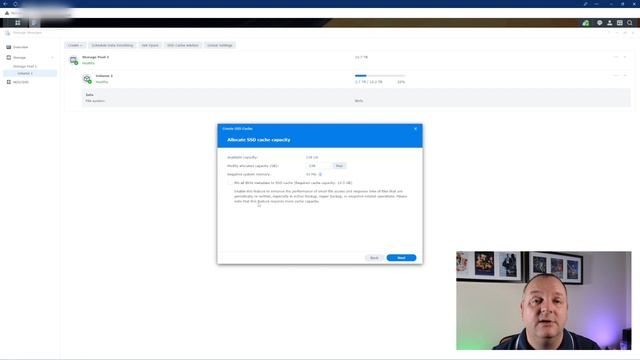
Task: Select Storage in the sidebar
Action: (x=19, y=58)
